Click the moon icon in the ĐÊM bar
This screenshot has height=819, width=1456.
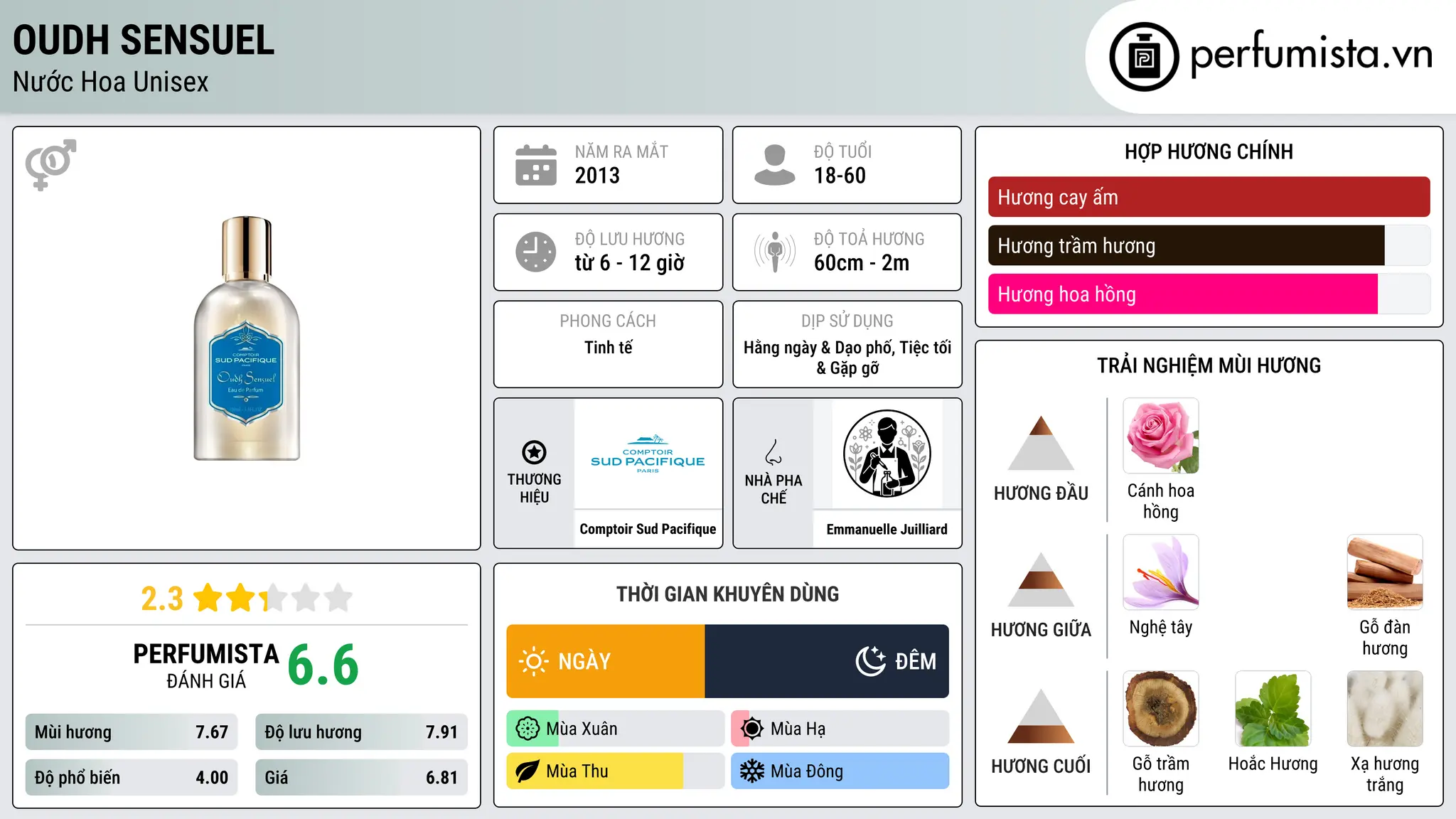click(871, 661)
